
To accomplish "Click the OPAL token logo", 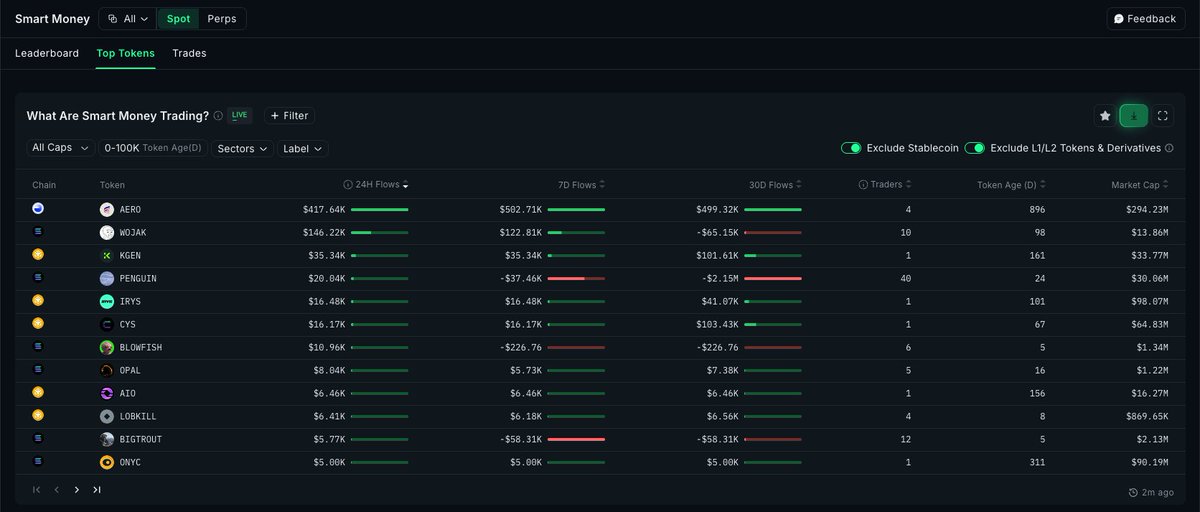I will 107,371.
